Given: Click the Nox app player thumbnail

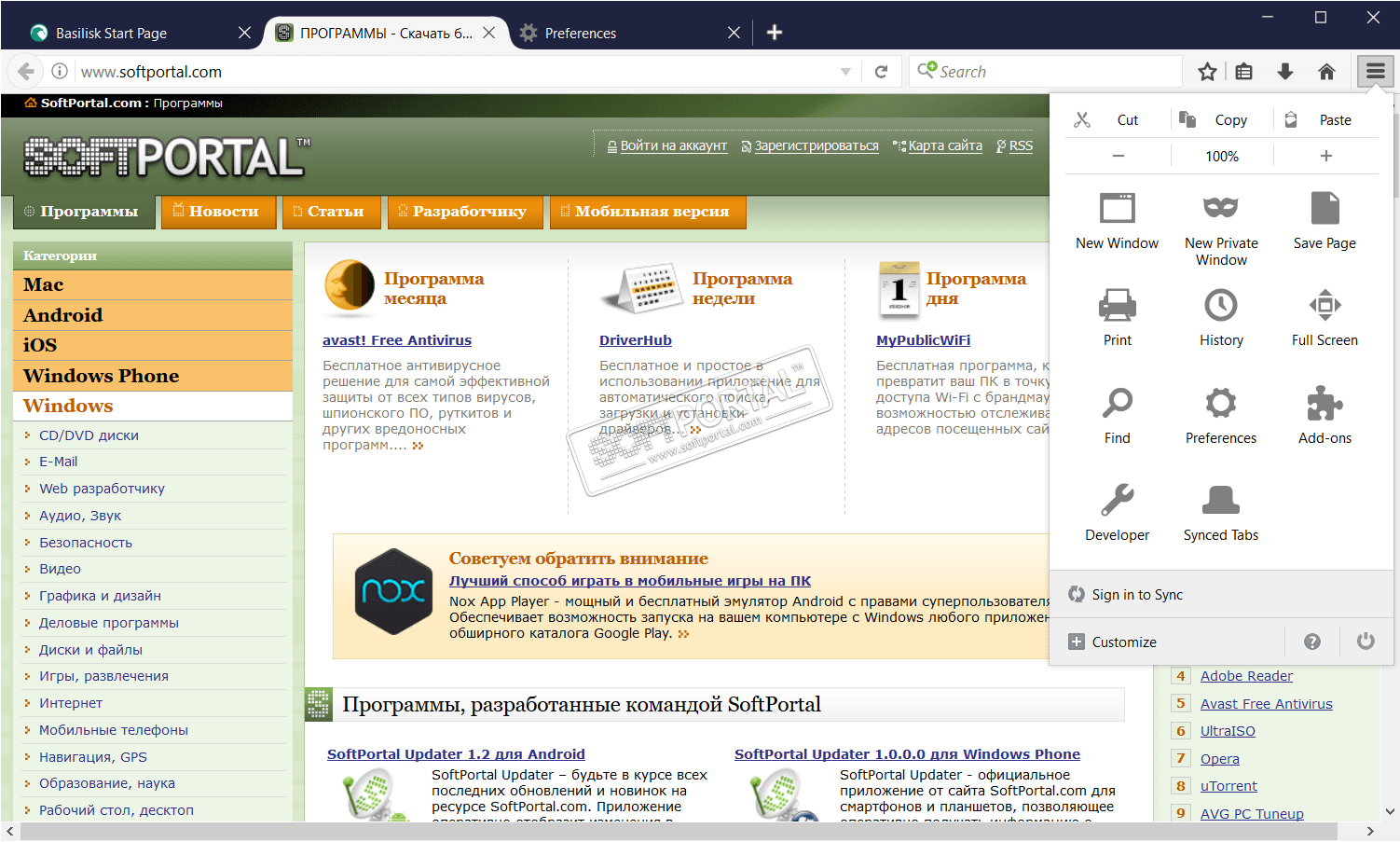Looking at the screenshot, I should (x=394, y=591).
